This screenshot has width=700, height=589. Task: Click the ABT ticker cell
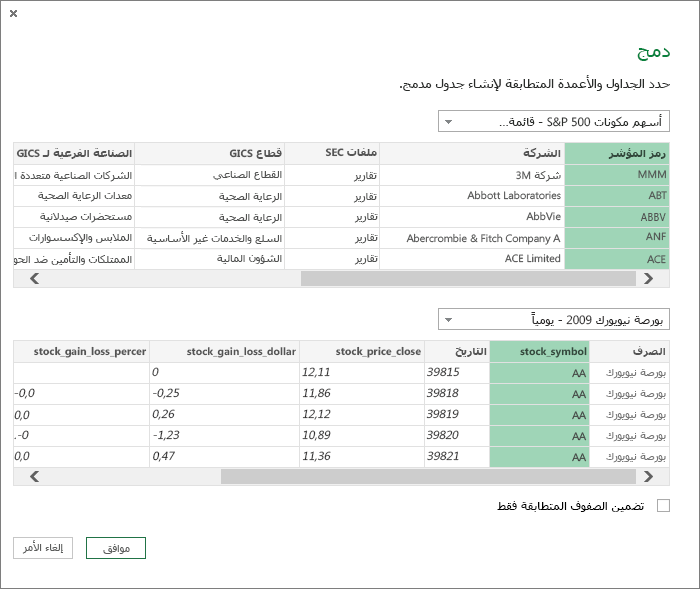pyautogui.click(x=617, y=196)
